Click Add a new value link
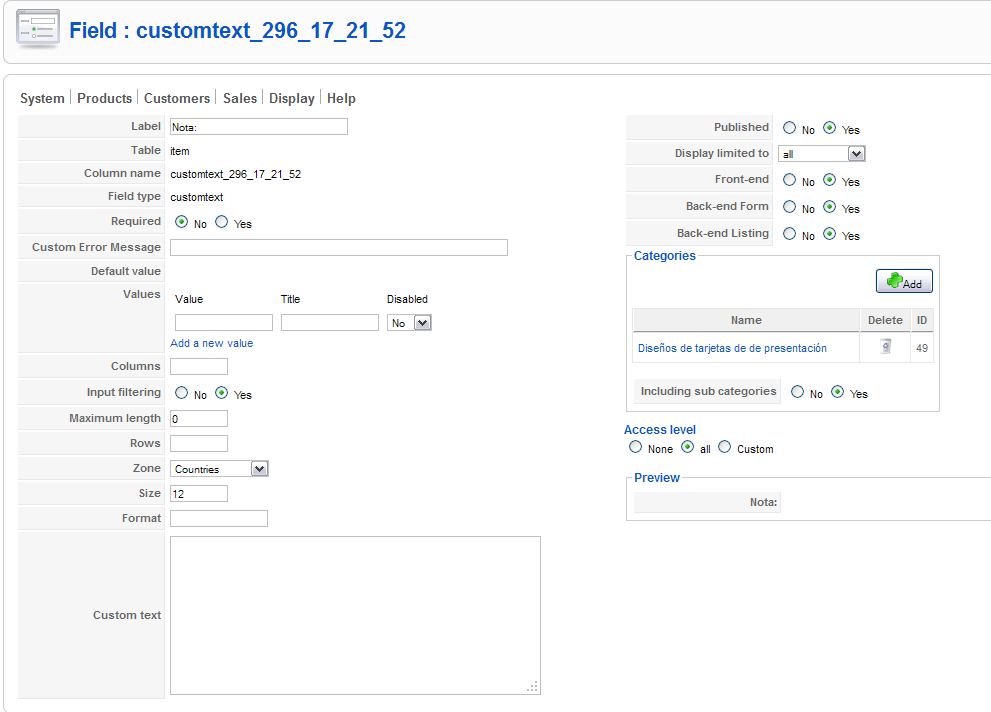The image size is (991, 712). coord(212,343)
